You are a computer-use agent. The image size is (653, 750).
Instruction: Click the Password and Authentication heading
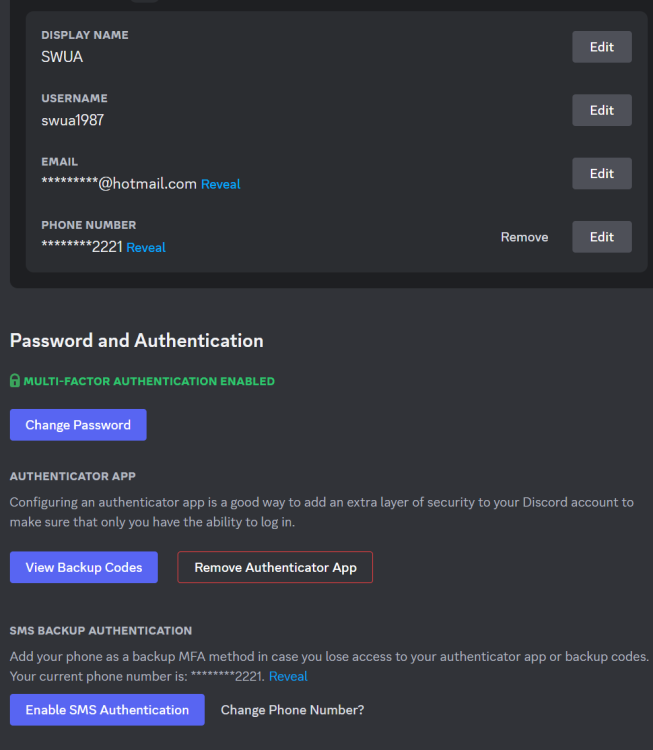click(x=136, y=341)
